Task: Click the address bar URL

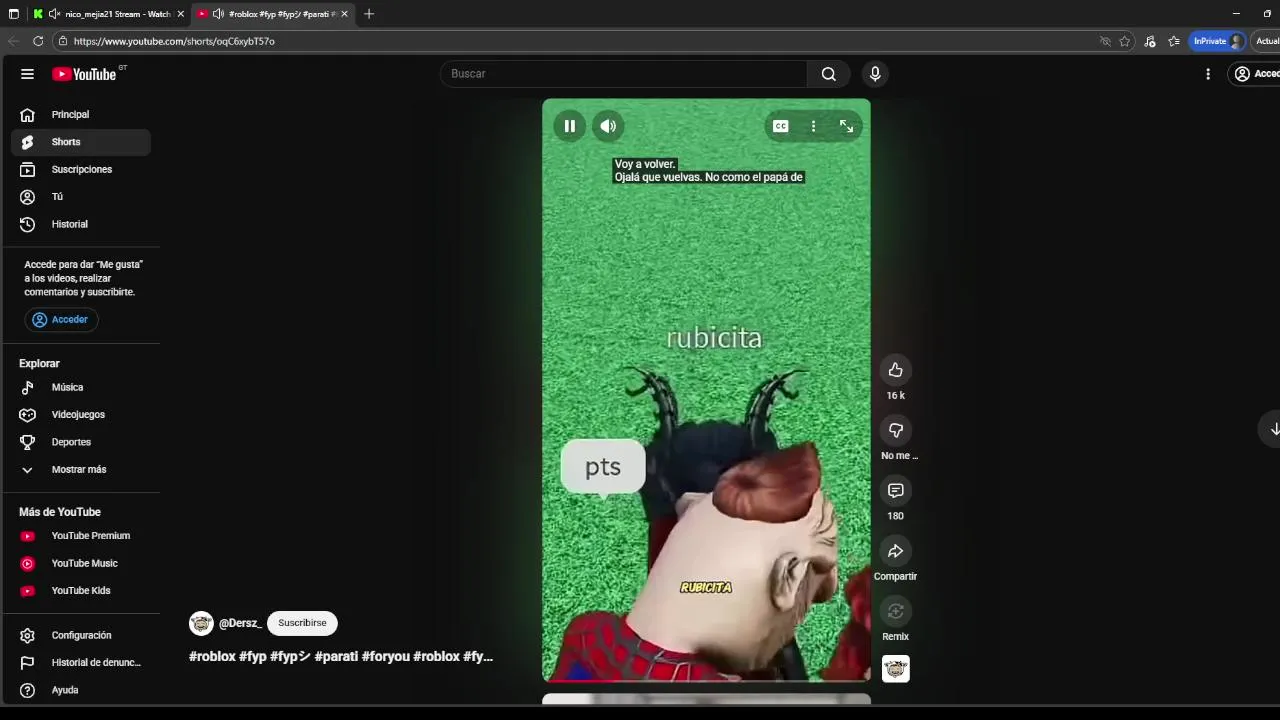Action: tap(174, 41)
